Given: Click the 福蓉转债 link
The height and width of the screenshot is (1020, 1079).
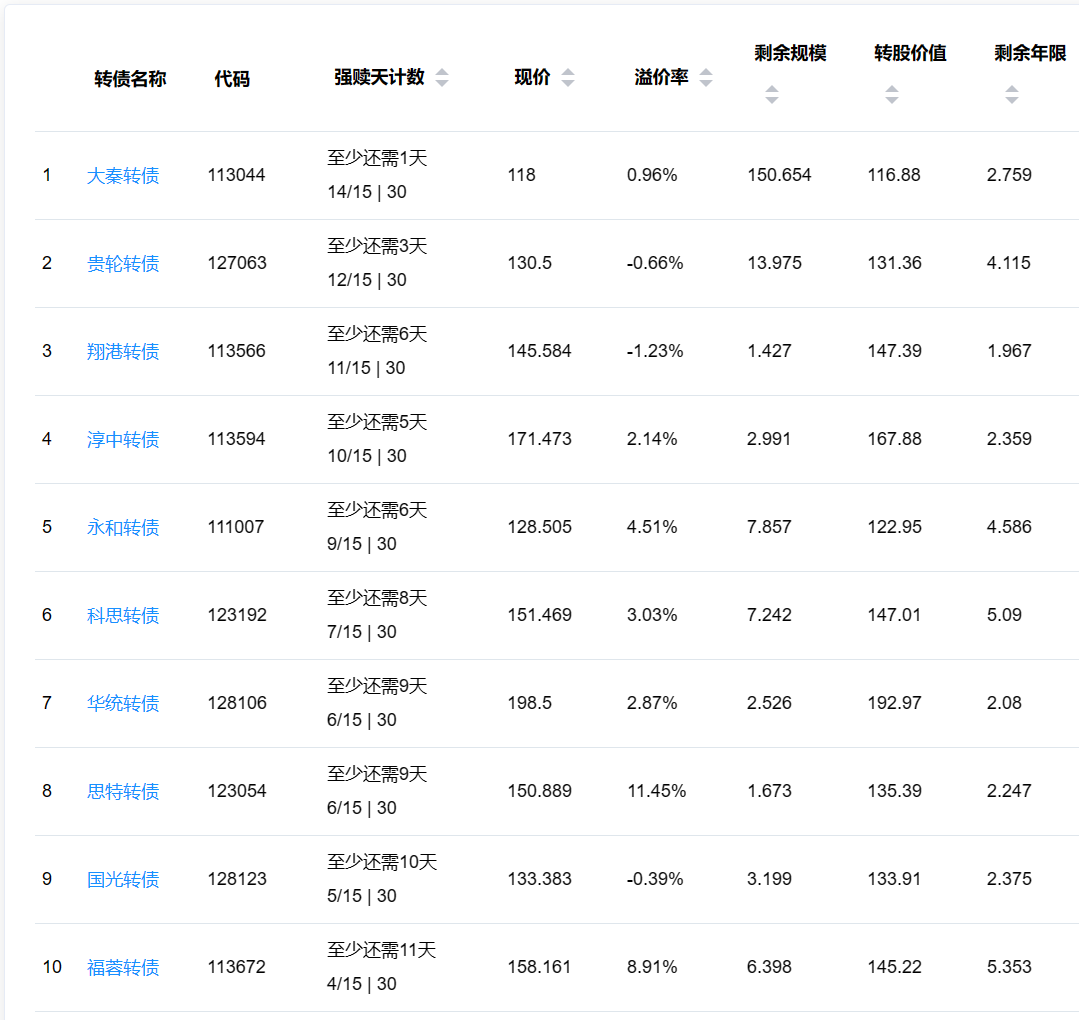Looking at the screenshot, I should pos(123,968).
